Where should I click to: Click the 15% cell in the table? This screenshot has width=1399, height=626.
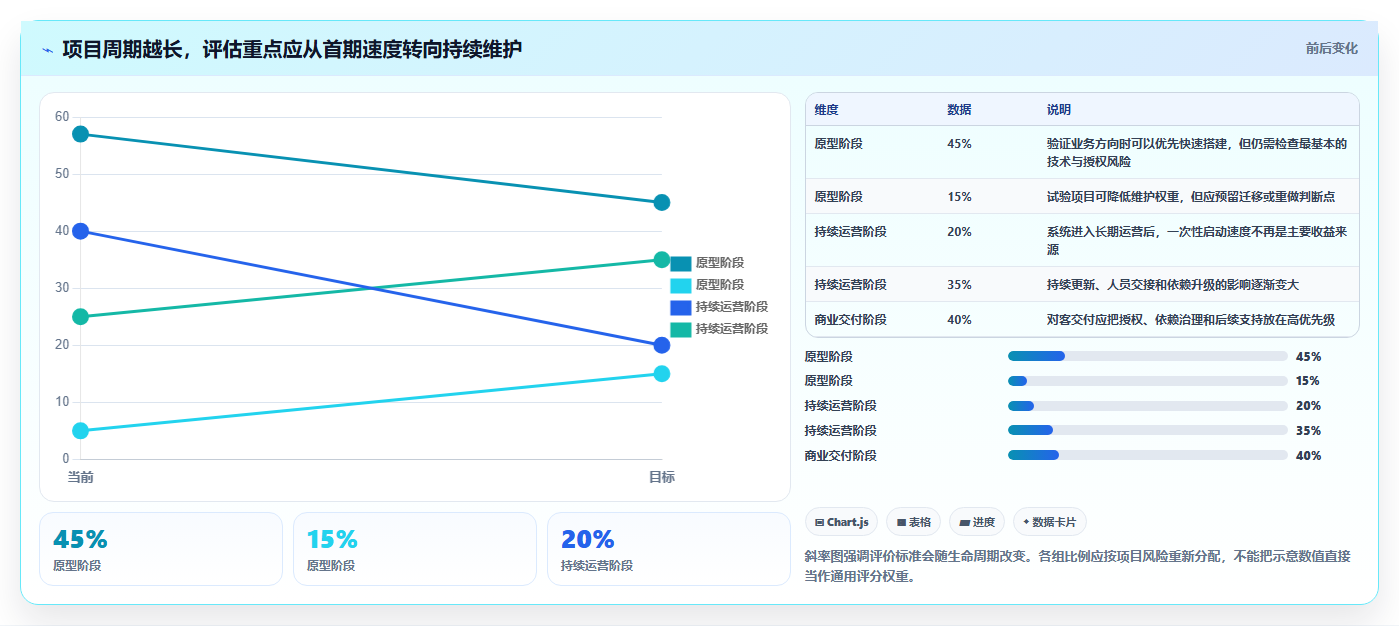959,197
